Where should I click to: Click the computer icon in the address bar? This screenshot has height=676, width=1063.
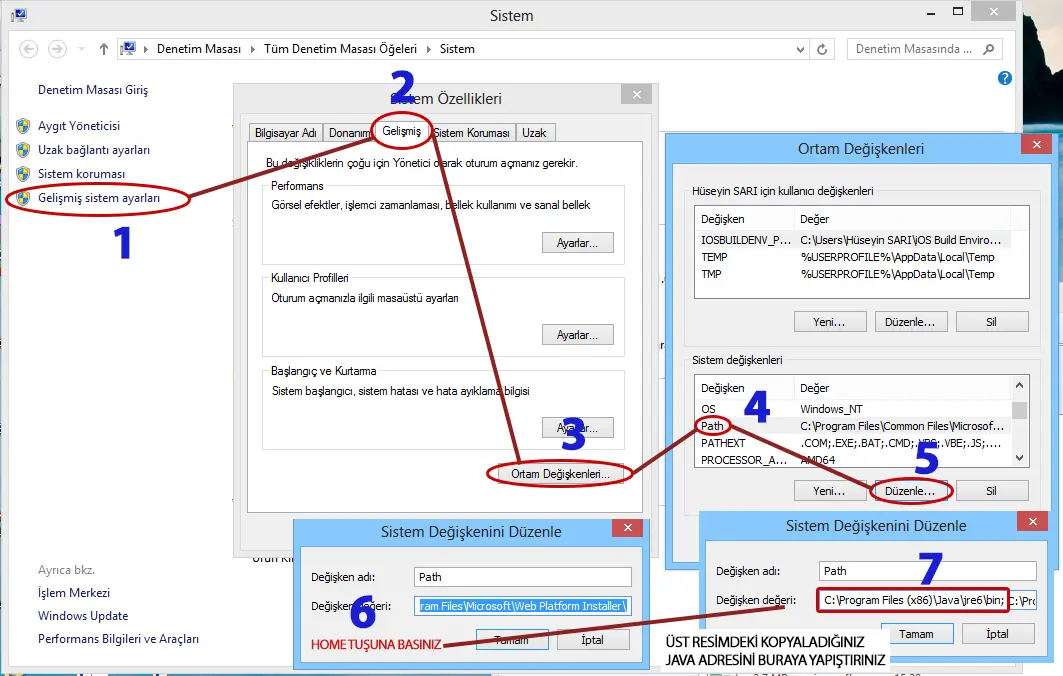[x=128, y=49]
